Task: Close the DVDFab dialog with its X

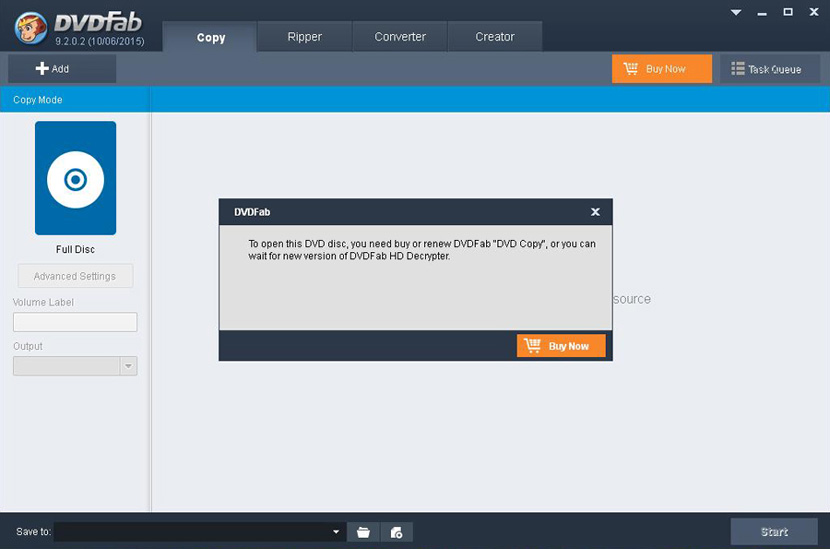Action: click(596, 212)
